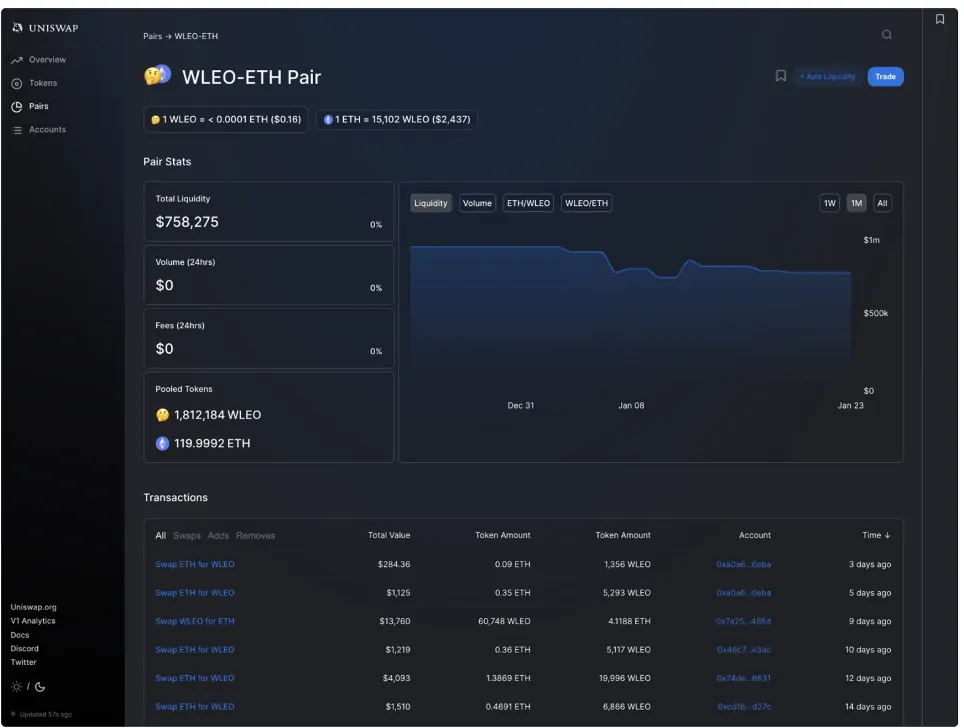This screenshot has height=728, width=964.
Task: Open the $4,093 Swap ETH for WLEO transaction
Action: coord(194,678)
